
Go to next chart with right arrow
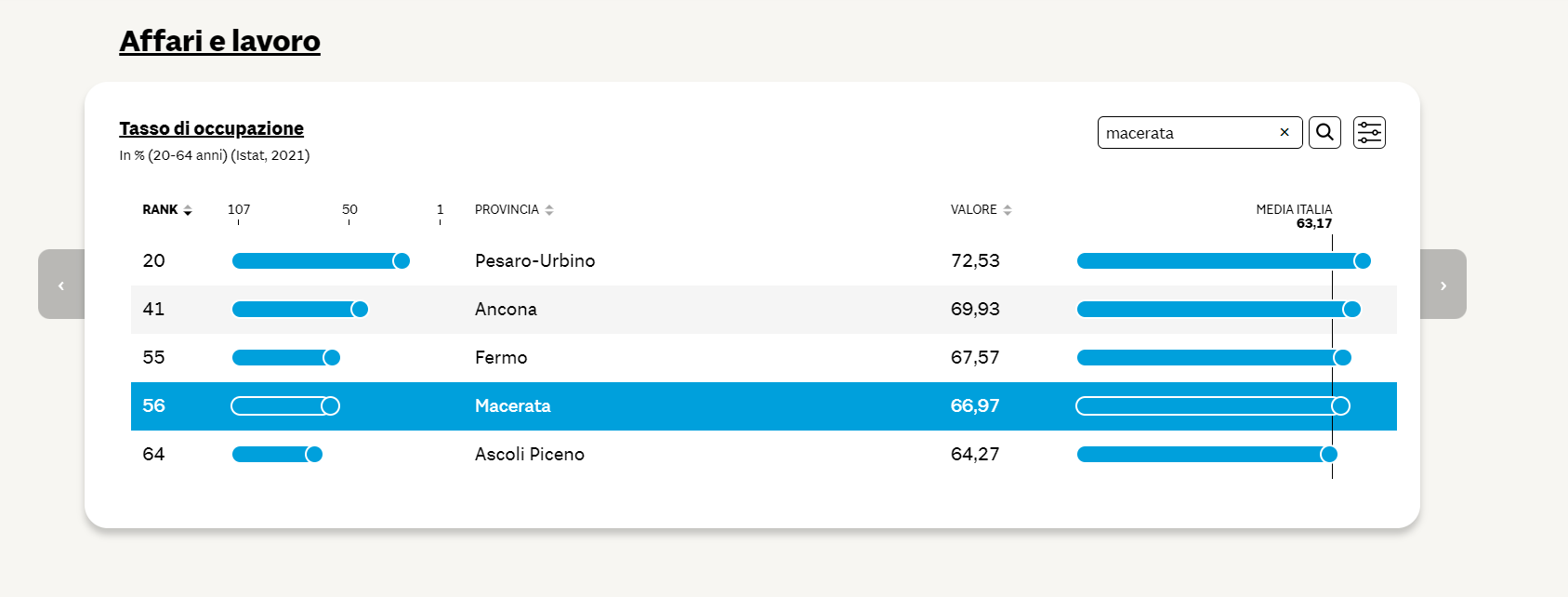pos(1443,285)
